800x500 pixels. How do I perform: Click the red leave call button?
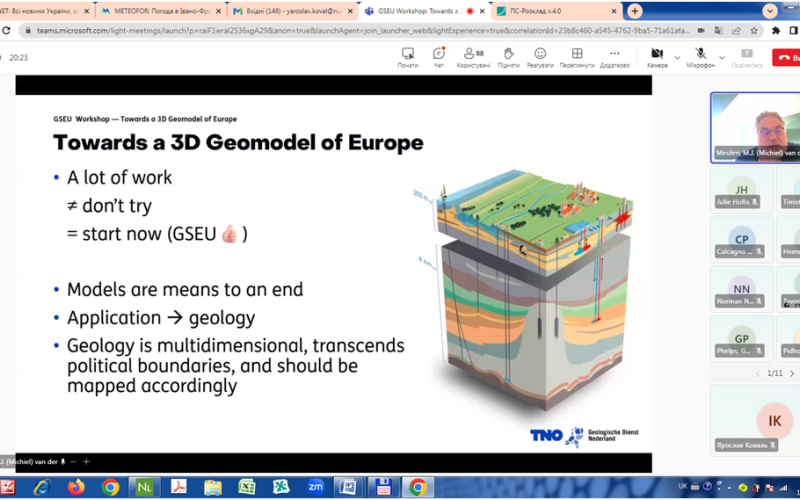[786, 58]
